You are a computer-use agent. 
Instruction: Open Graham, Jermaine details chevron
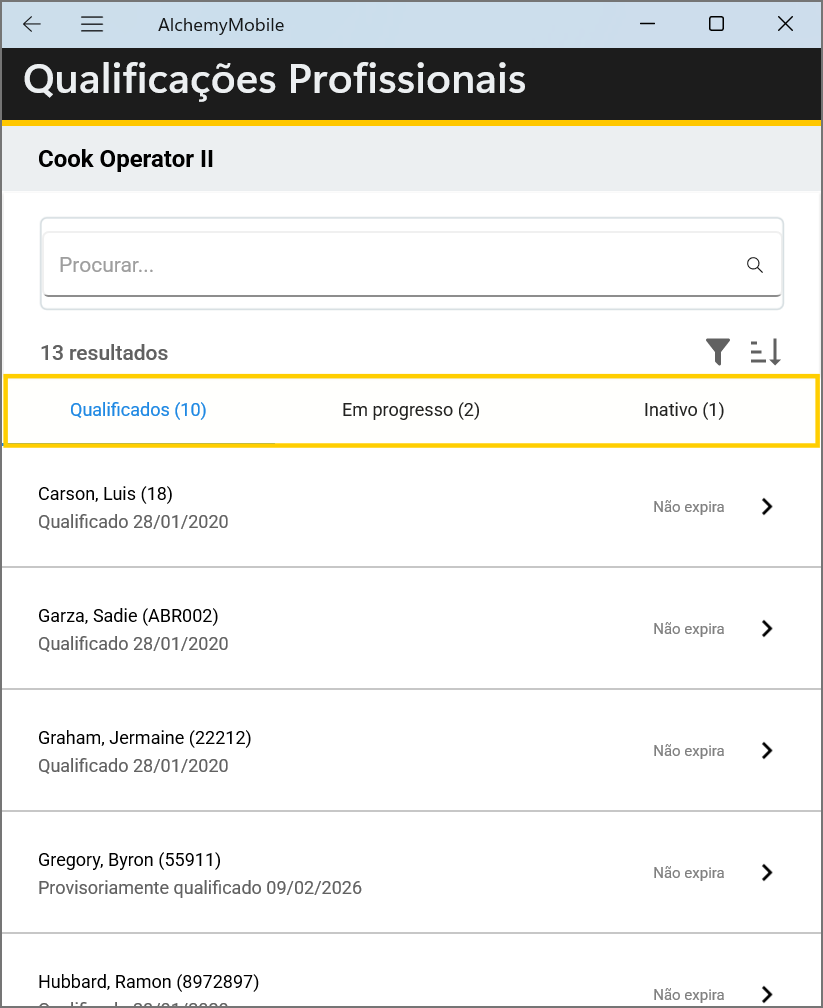(x=767, y=751)
